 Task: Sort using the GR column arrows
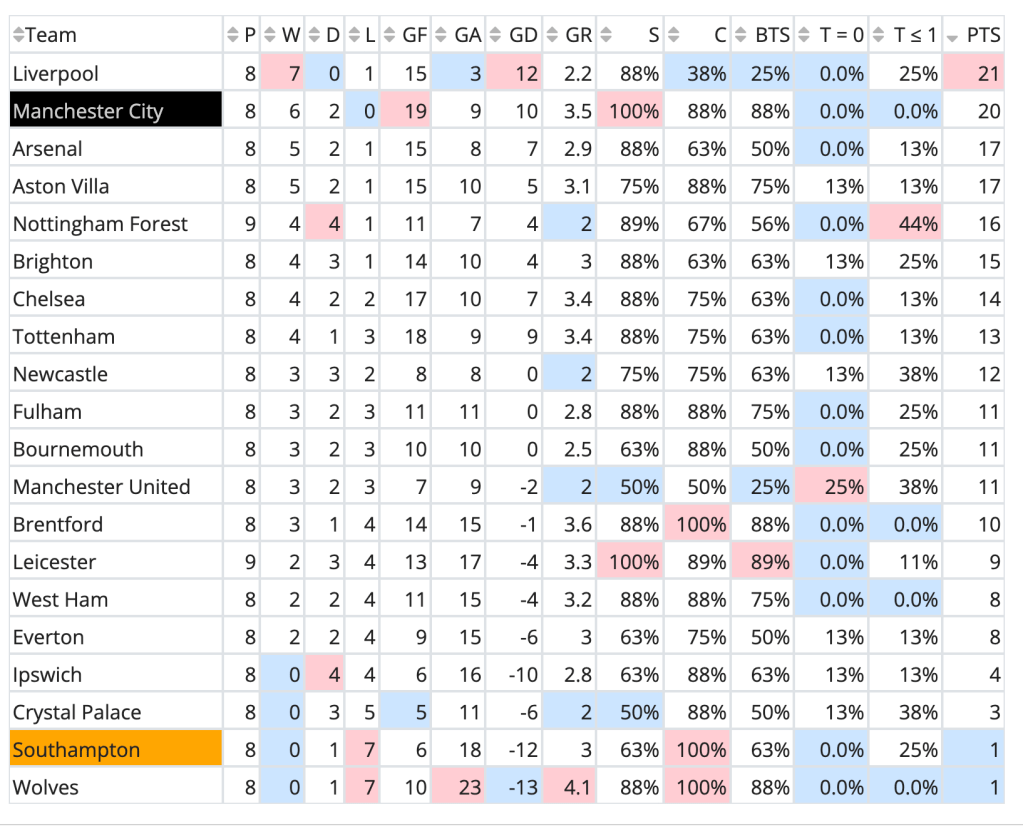click(x=553, y=36)
